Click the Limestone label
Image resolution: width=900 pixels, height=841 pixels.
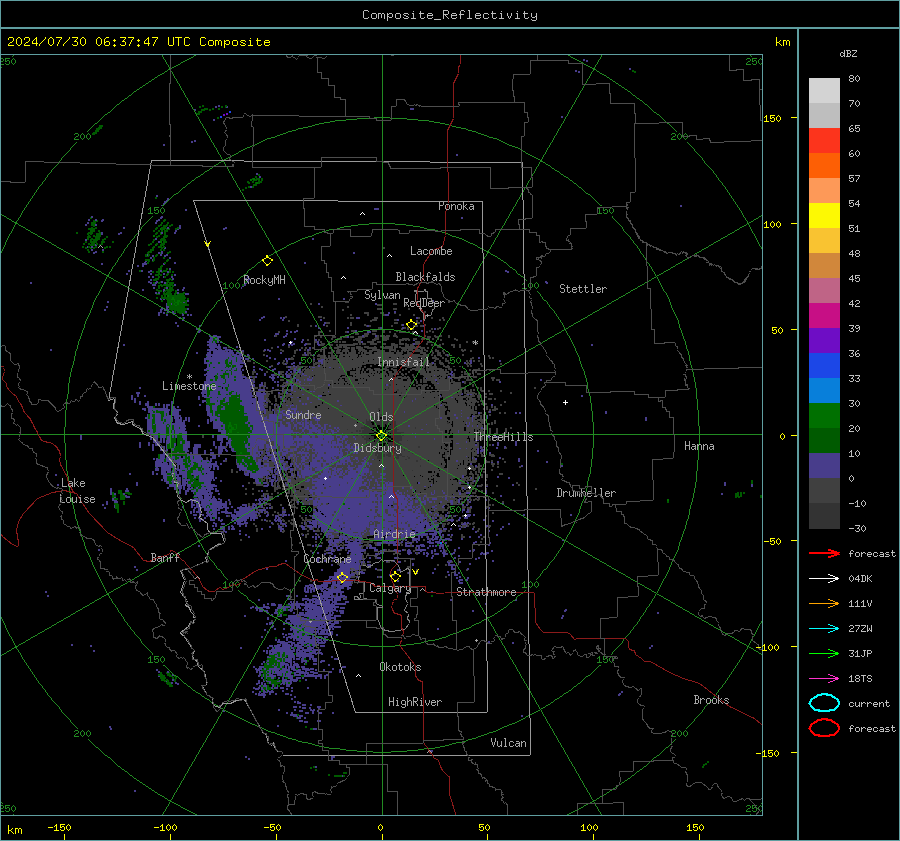point(189,386)
